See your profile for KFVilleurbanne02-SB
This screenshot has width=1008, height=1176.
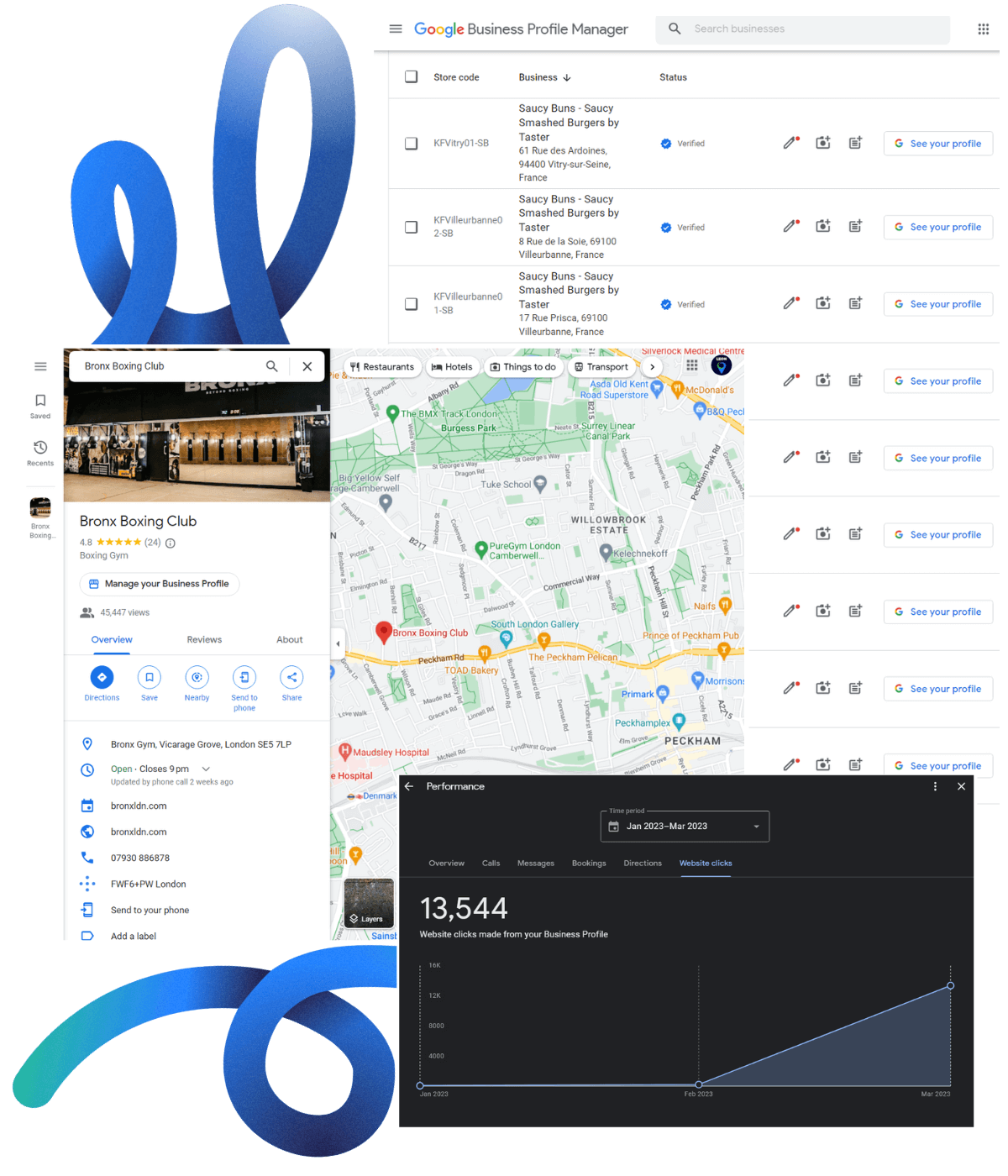(x=938, y=227)
